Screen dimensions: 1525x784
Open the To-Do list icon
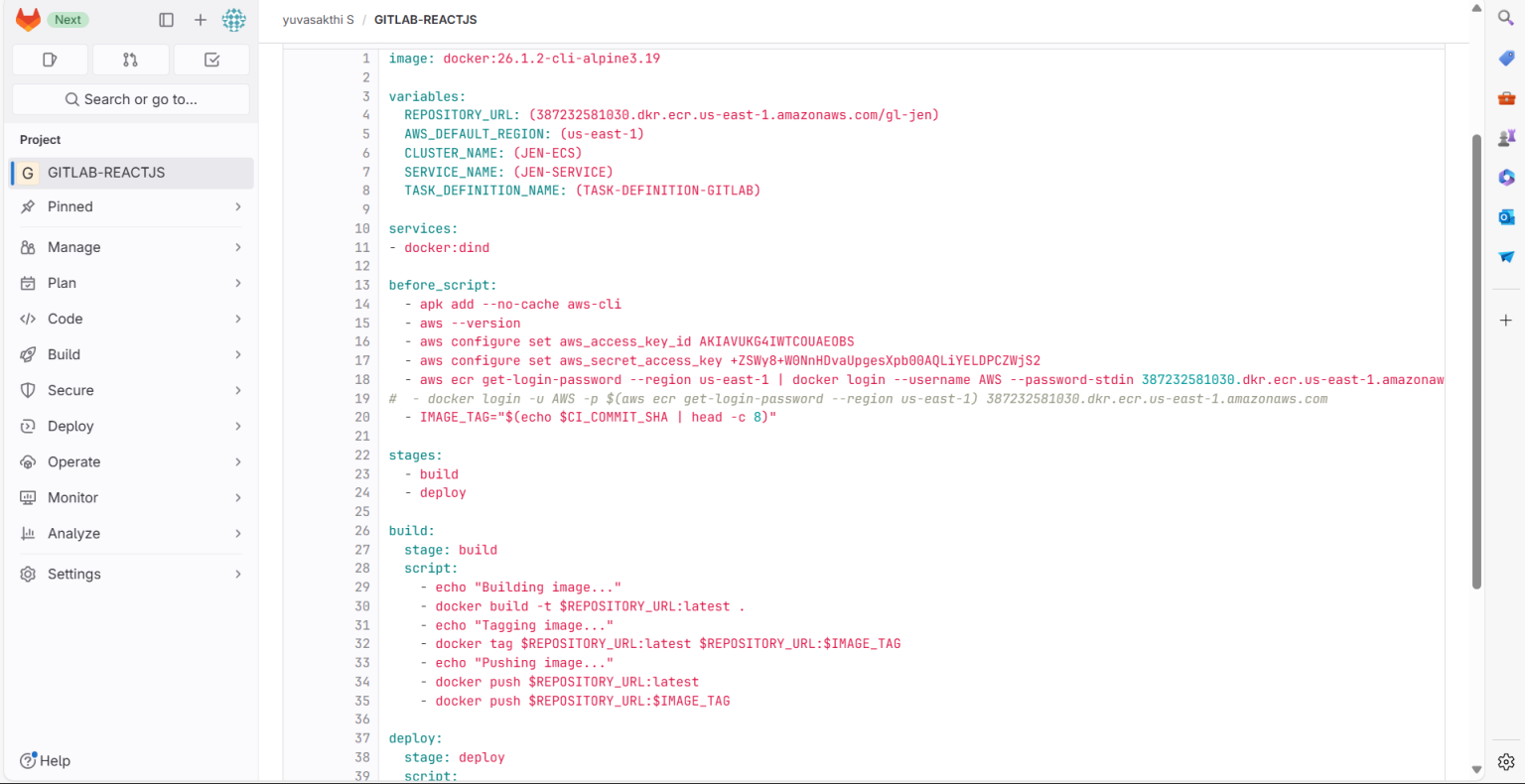[x=211, y=60]
